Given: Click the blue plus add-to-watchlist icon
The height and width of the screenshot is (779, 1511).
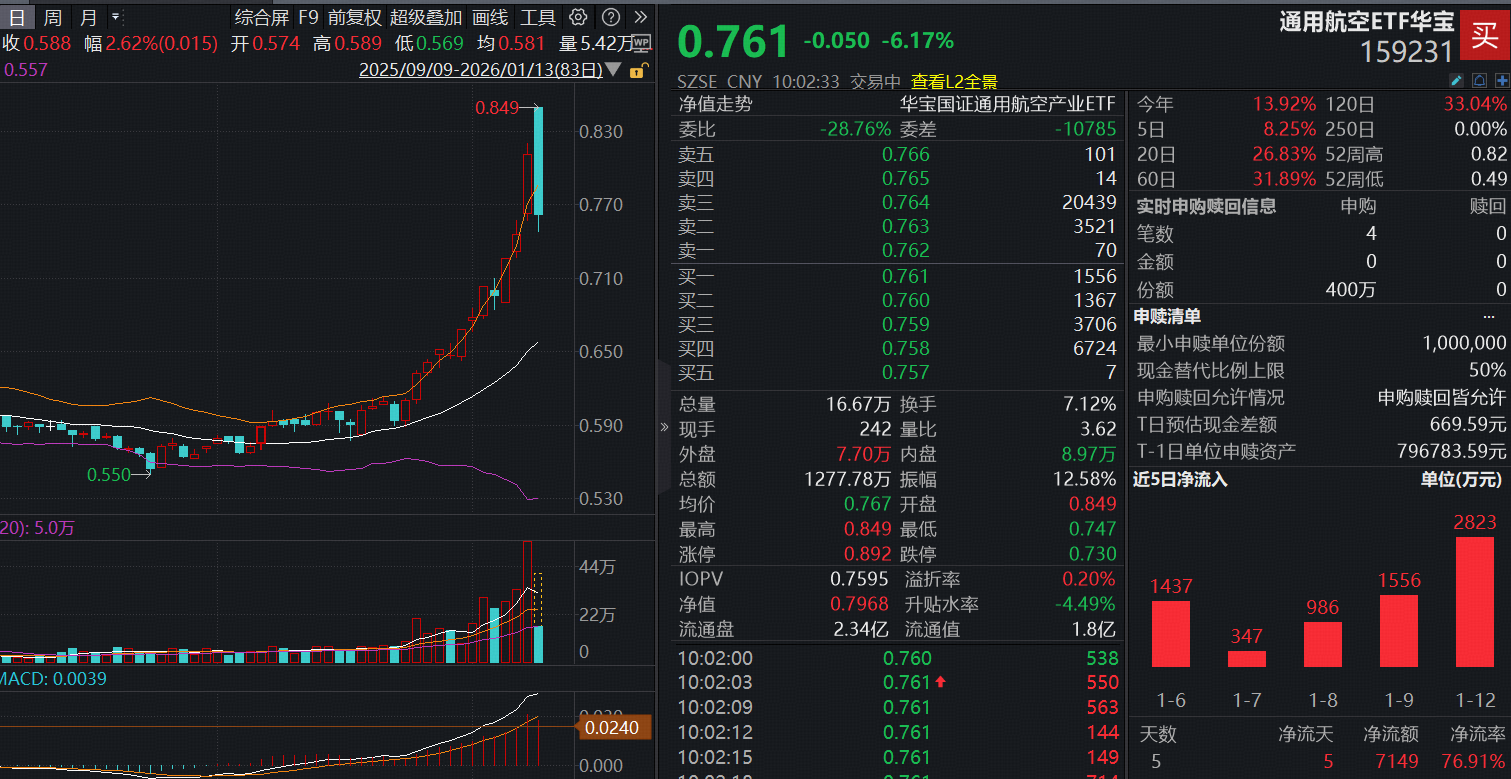Looking at the screenshot, I should tap(1502, 80).
